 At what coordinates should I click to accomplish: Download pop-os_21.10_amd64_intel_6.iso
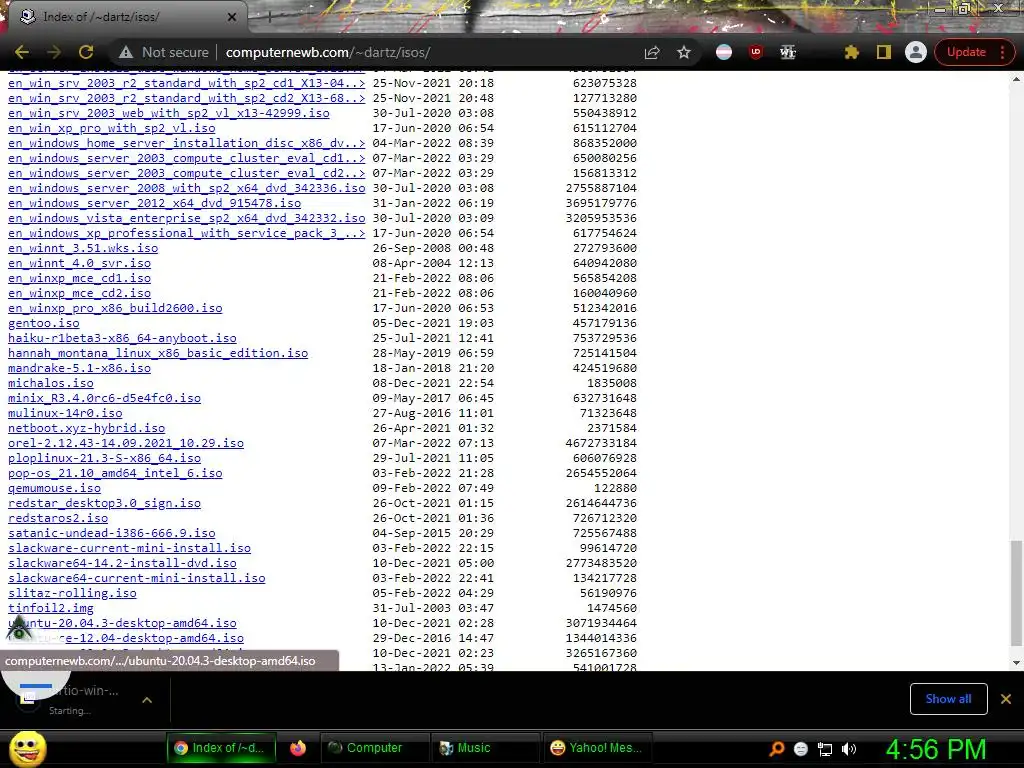pyautogui.click(x=115, y=473)
